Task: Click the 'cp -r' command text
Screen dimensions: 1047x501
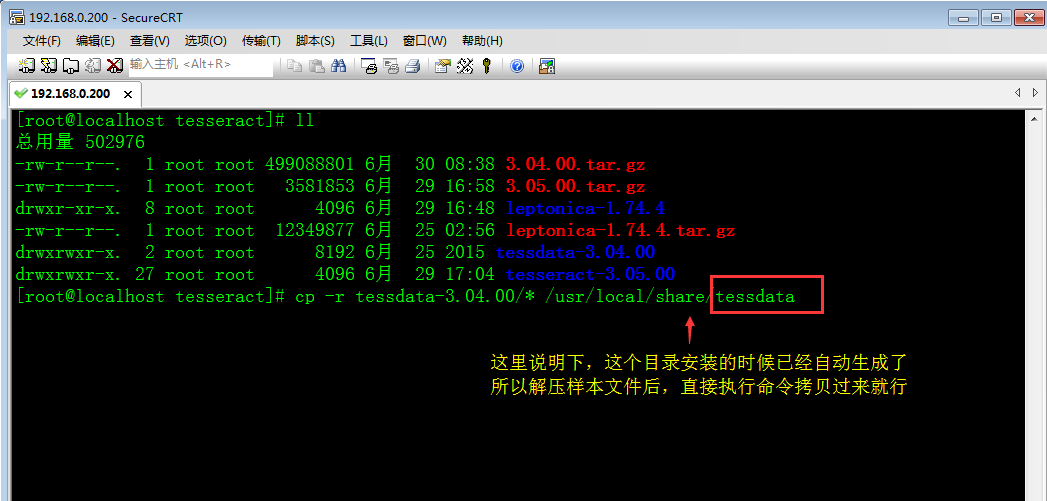Action: (x=320, y=297)
